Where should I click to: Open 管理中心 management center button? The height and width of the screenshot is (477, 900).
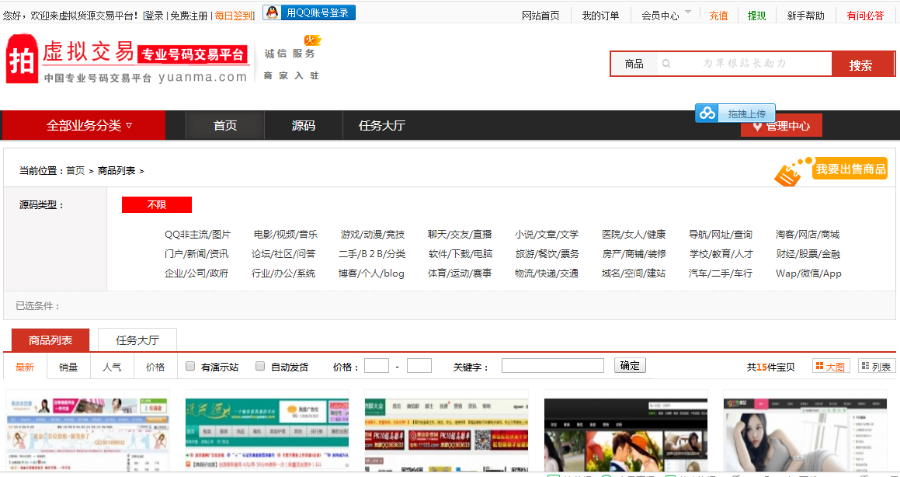click(782, 126)
